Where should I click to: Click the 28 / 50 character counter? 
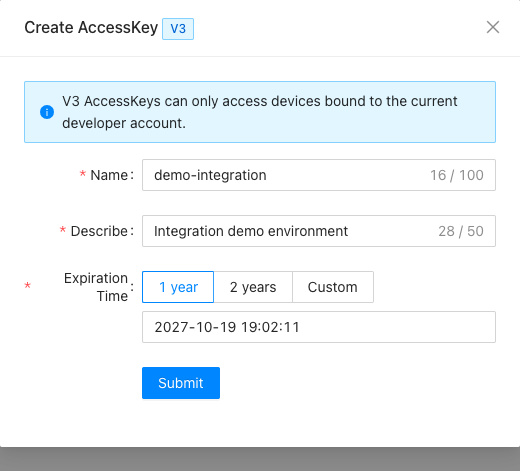click(461, 231)
